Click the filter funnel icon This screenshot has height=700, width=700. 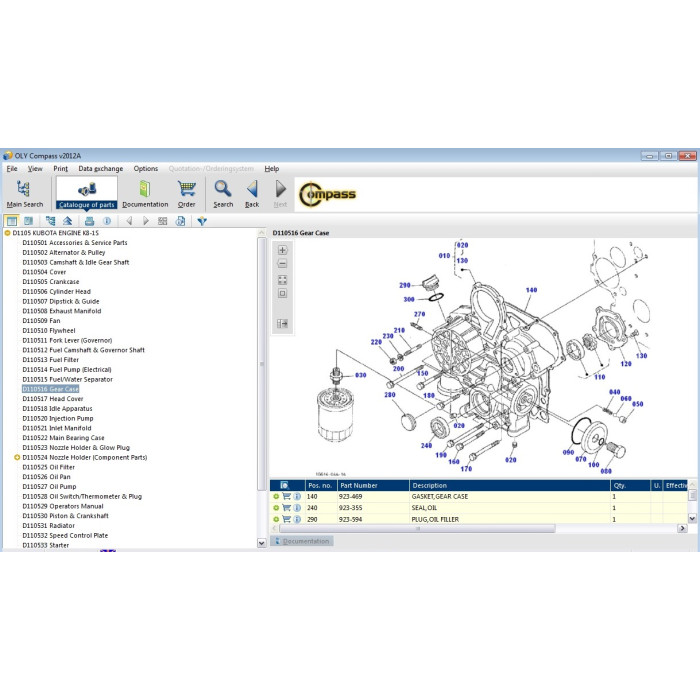pyautogui.click(x=202, y=221)
